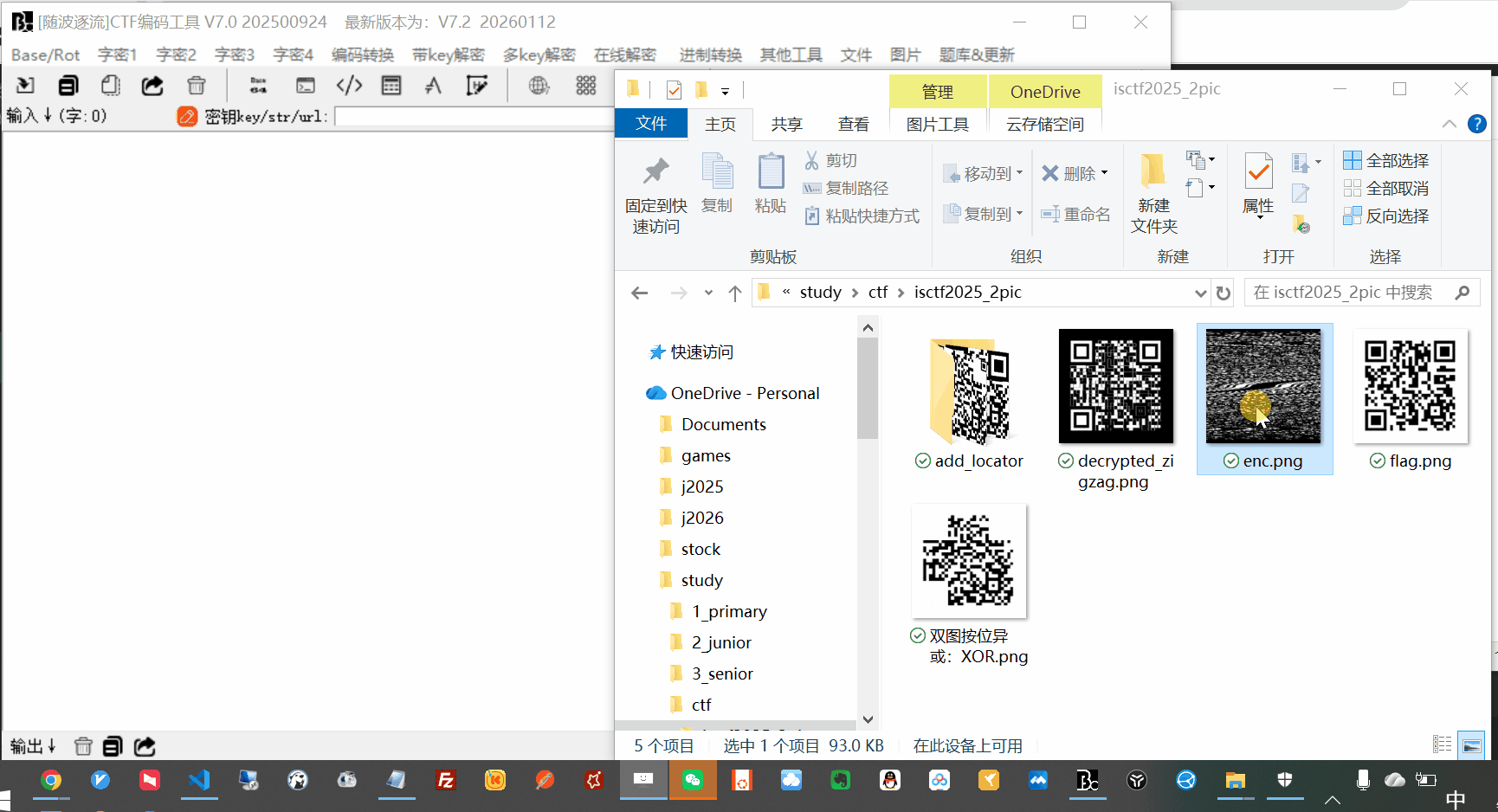Click the font letter A icon in CTF toolbar
The height and width of the screenshot is (812, 1498).
433,85
